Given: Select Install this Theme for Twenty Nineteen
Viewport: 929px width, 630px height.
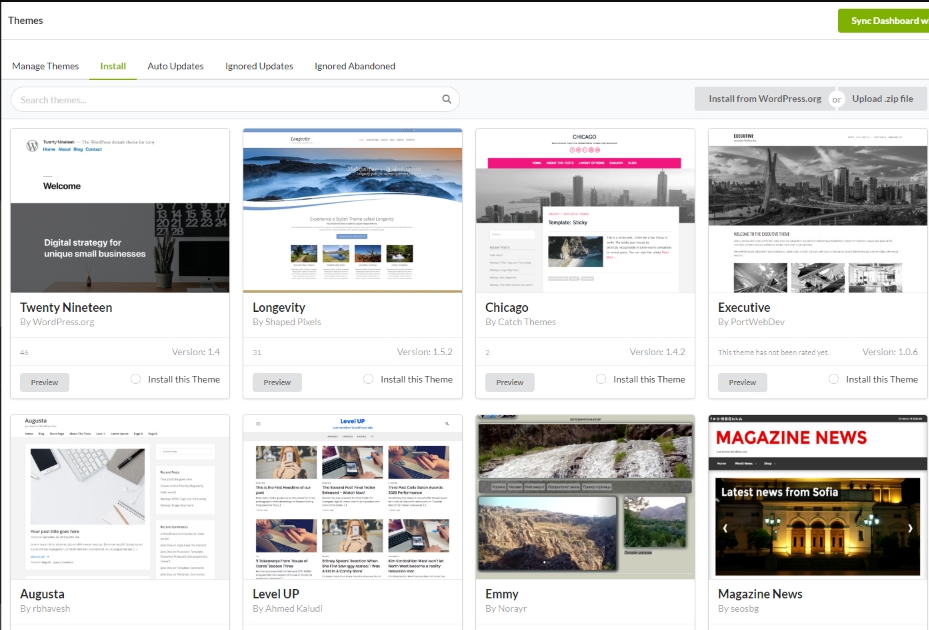Looking at the screenshot, I should (136, 379).
